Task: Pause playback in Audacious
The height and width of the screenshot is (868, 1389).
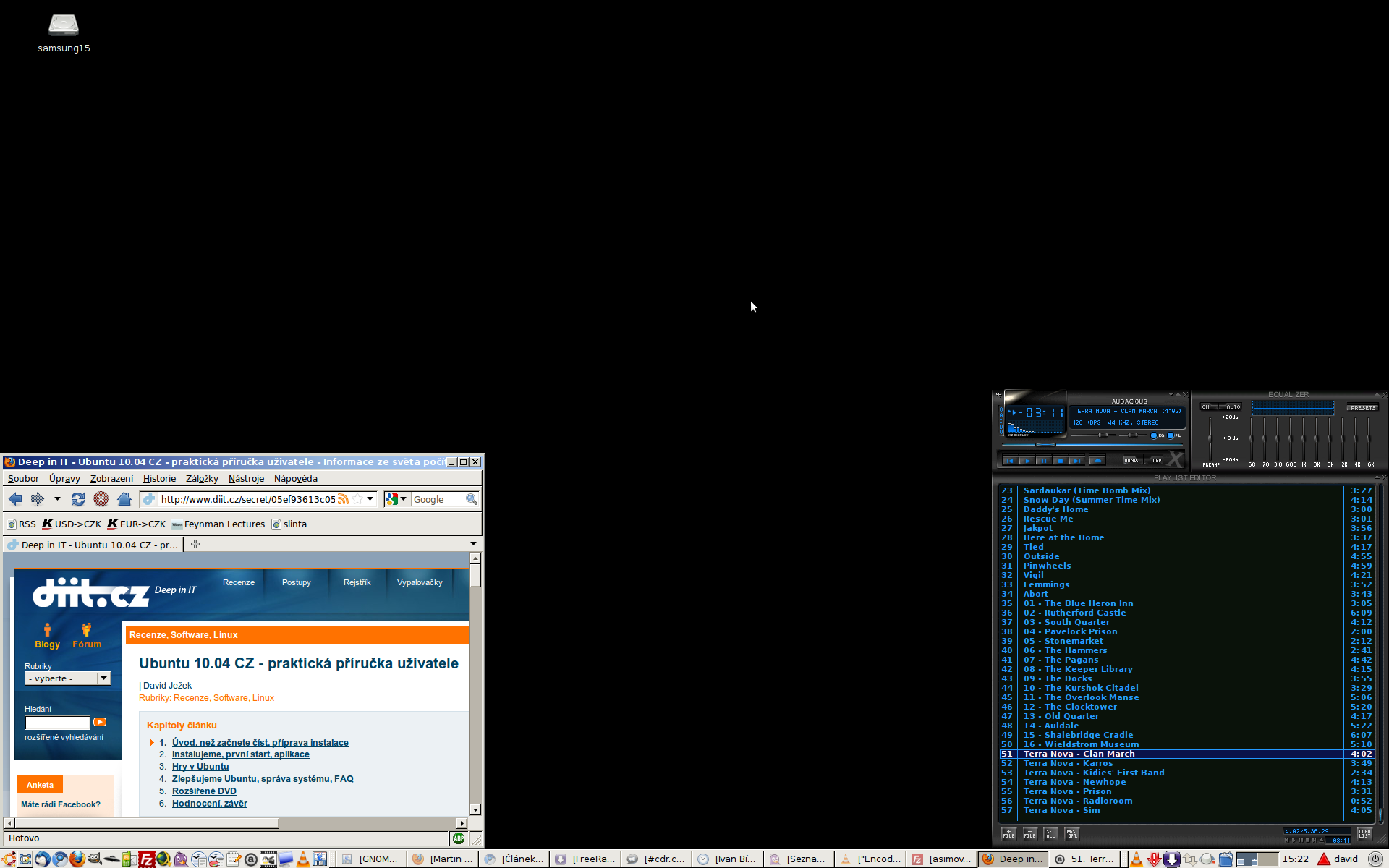Action: (x=1043, y=461)
